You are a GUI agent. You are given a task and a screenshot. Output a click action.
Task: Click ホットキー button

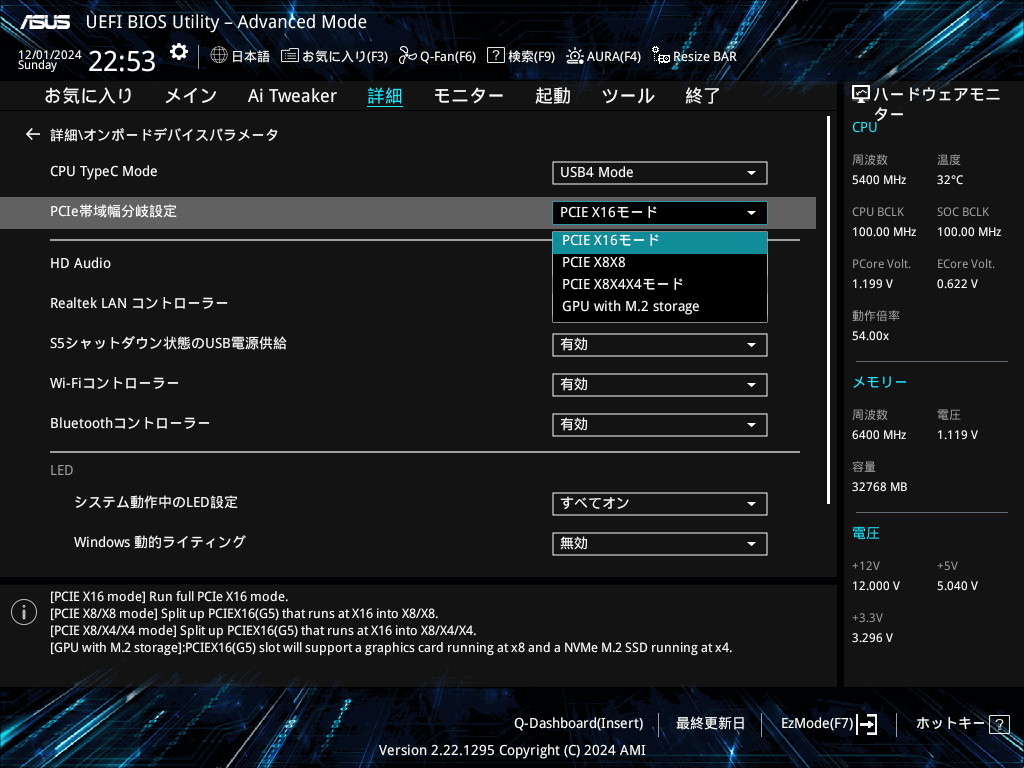coord(950,724)
